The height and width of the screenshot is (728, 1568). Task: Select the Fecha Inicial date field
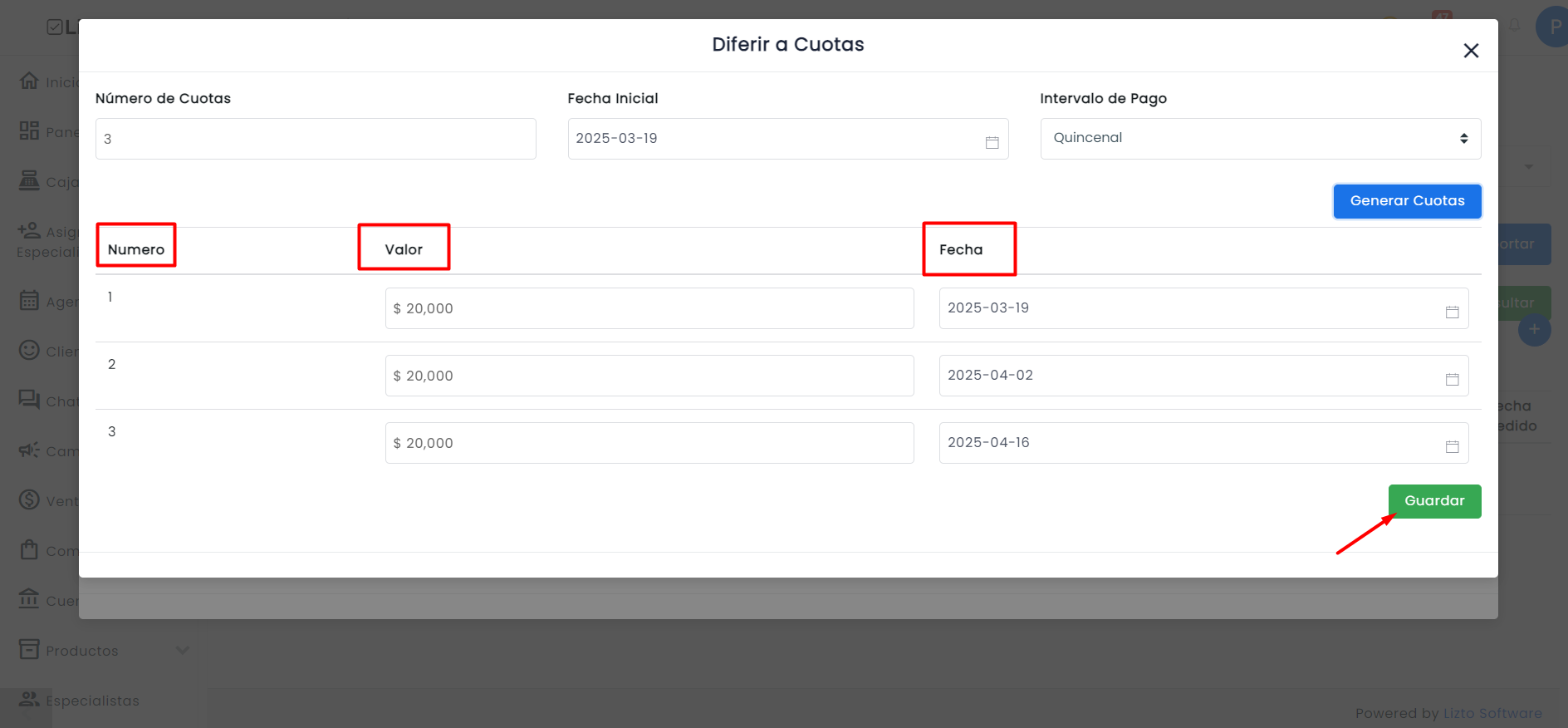[787, 139]
